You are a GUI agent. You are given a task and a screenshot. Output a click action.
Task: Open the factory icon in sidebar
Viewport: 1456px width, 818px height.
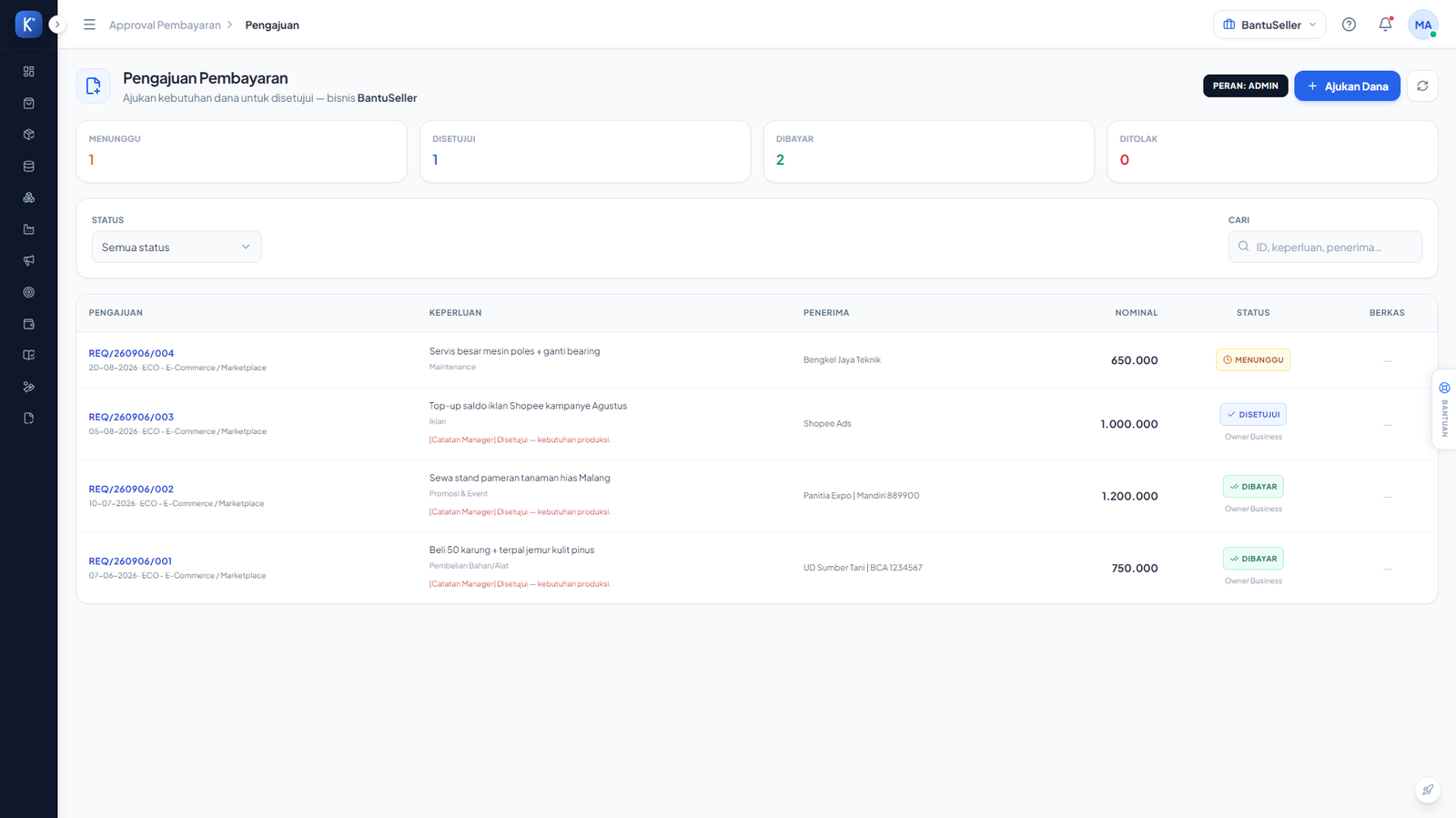pos(29,229)
